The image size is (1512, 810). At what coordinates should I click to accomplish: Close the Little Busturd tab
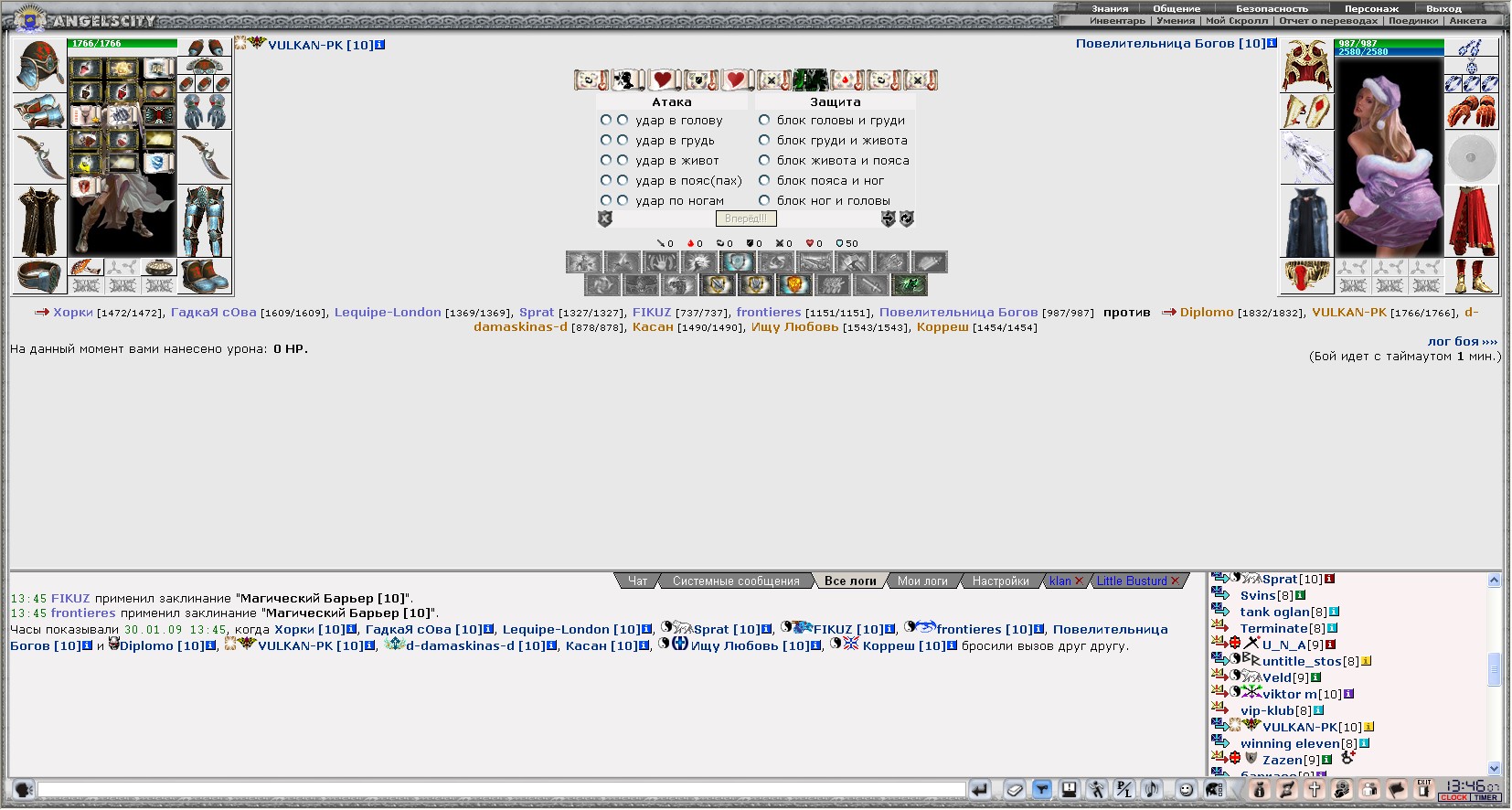click(x=1175, y=581)
